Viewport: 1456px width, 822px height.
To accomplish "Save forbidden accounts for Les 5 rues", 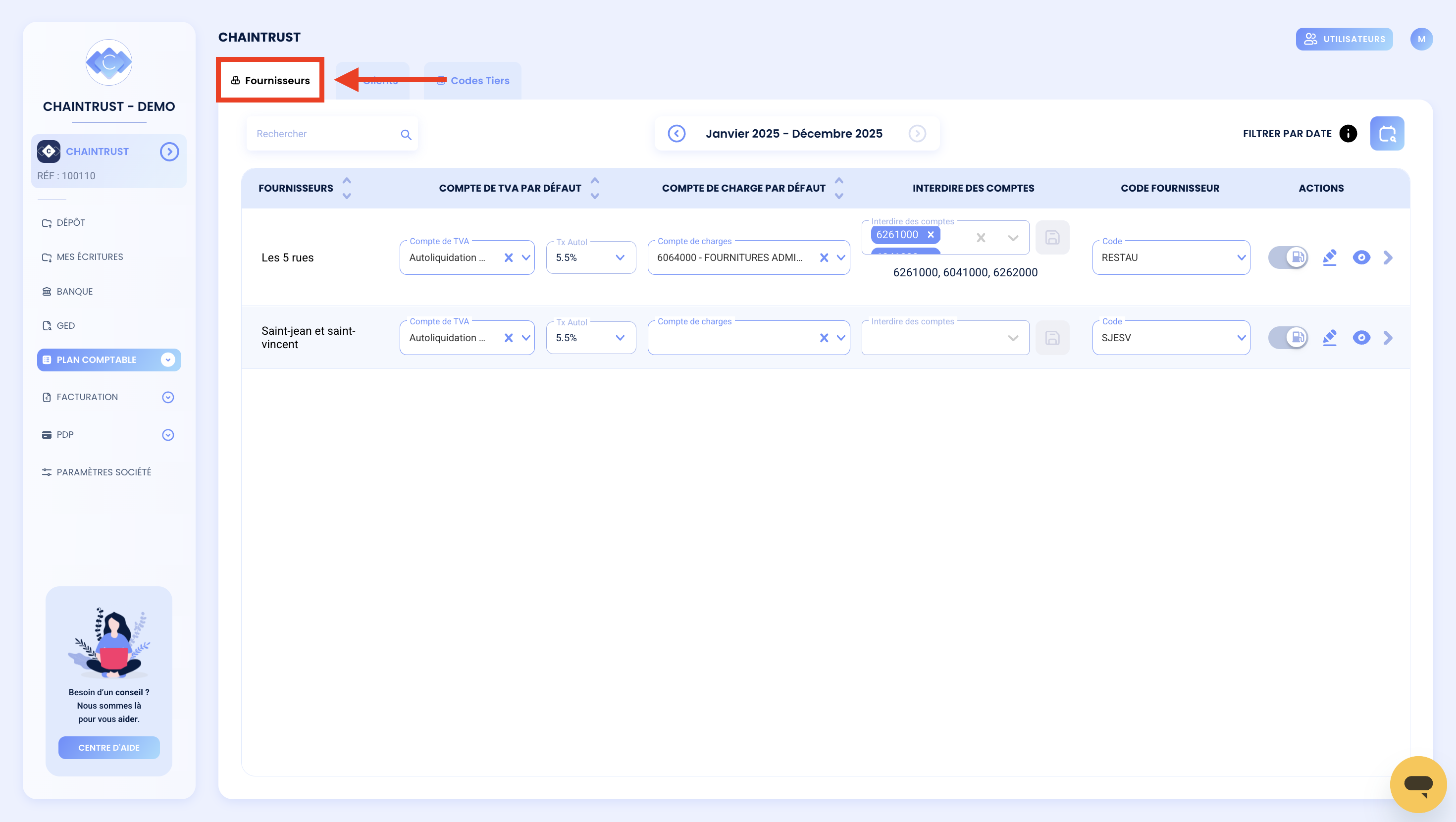I will tap(1052, 238).
